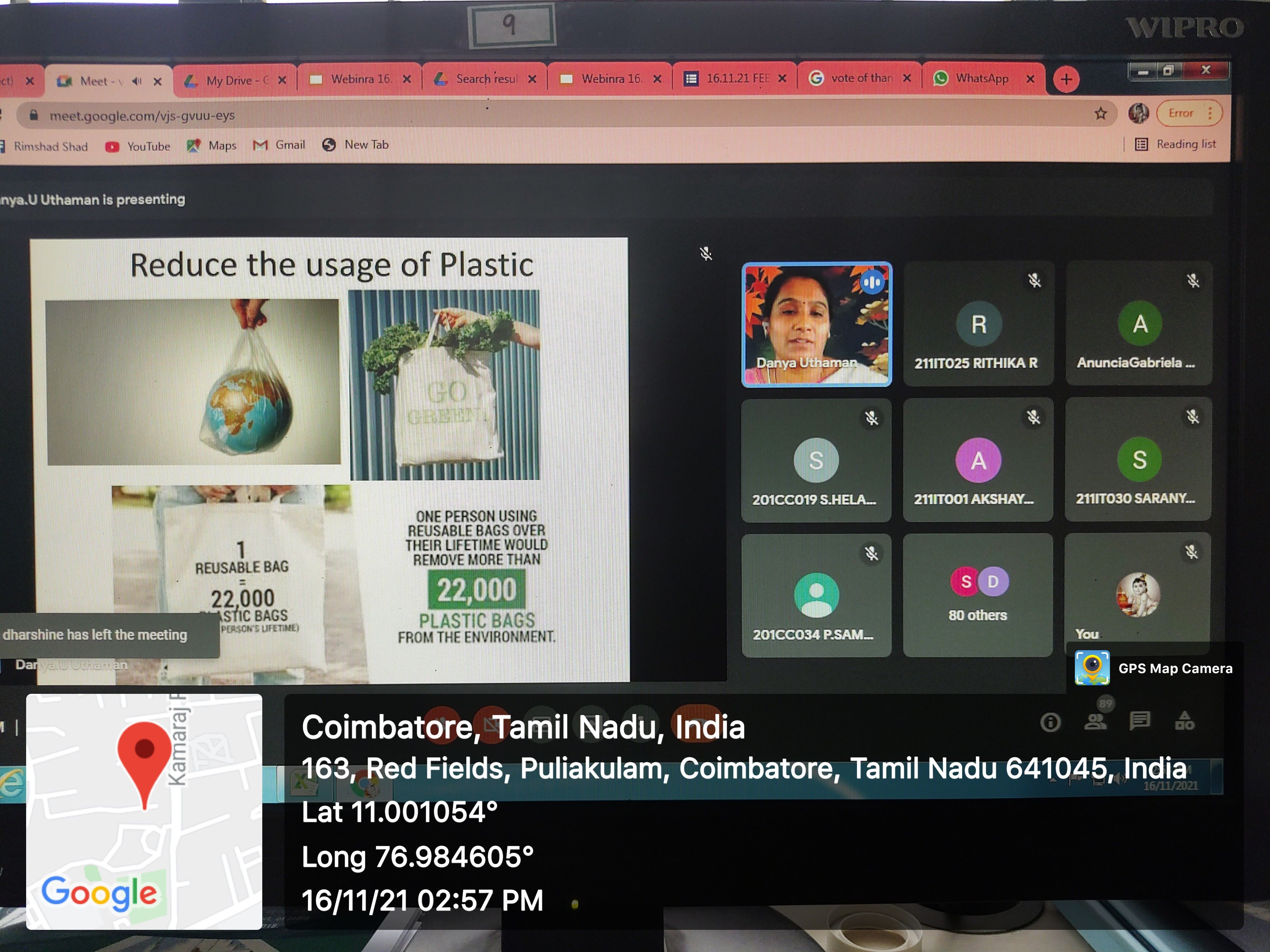Open the YouTube bookmark

[138, 146]
